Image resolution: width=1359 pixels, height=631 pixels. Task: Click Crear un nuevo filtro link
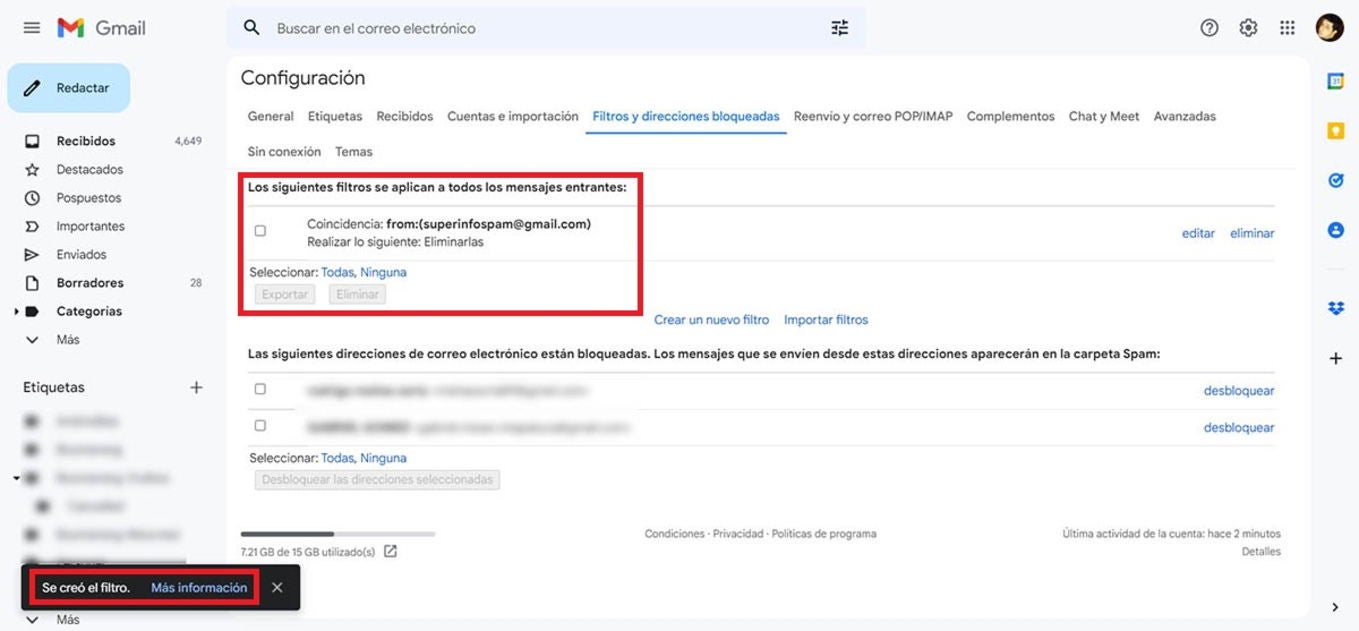(x=711, y=319)
